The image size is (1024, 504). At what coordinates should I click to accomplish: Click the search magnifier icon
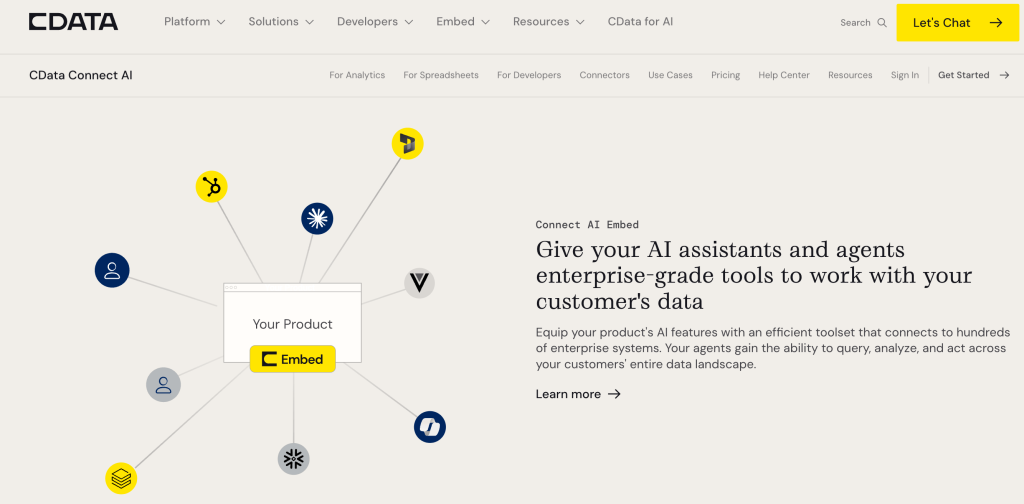point(882,22)
